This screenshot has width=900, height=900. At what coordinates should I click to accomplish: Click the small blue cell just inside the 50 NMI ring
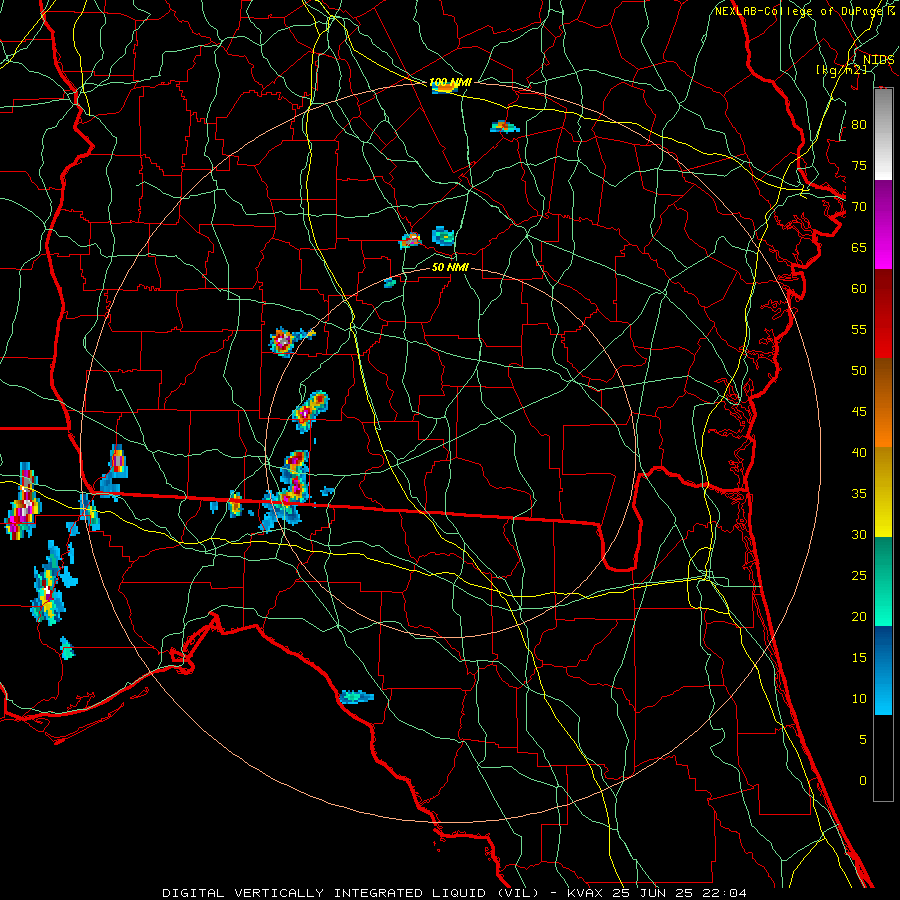tap(390, 282)
